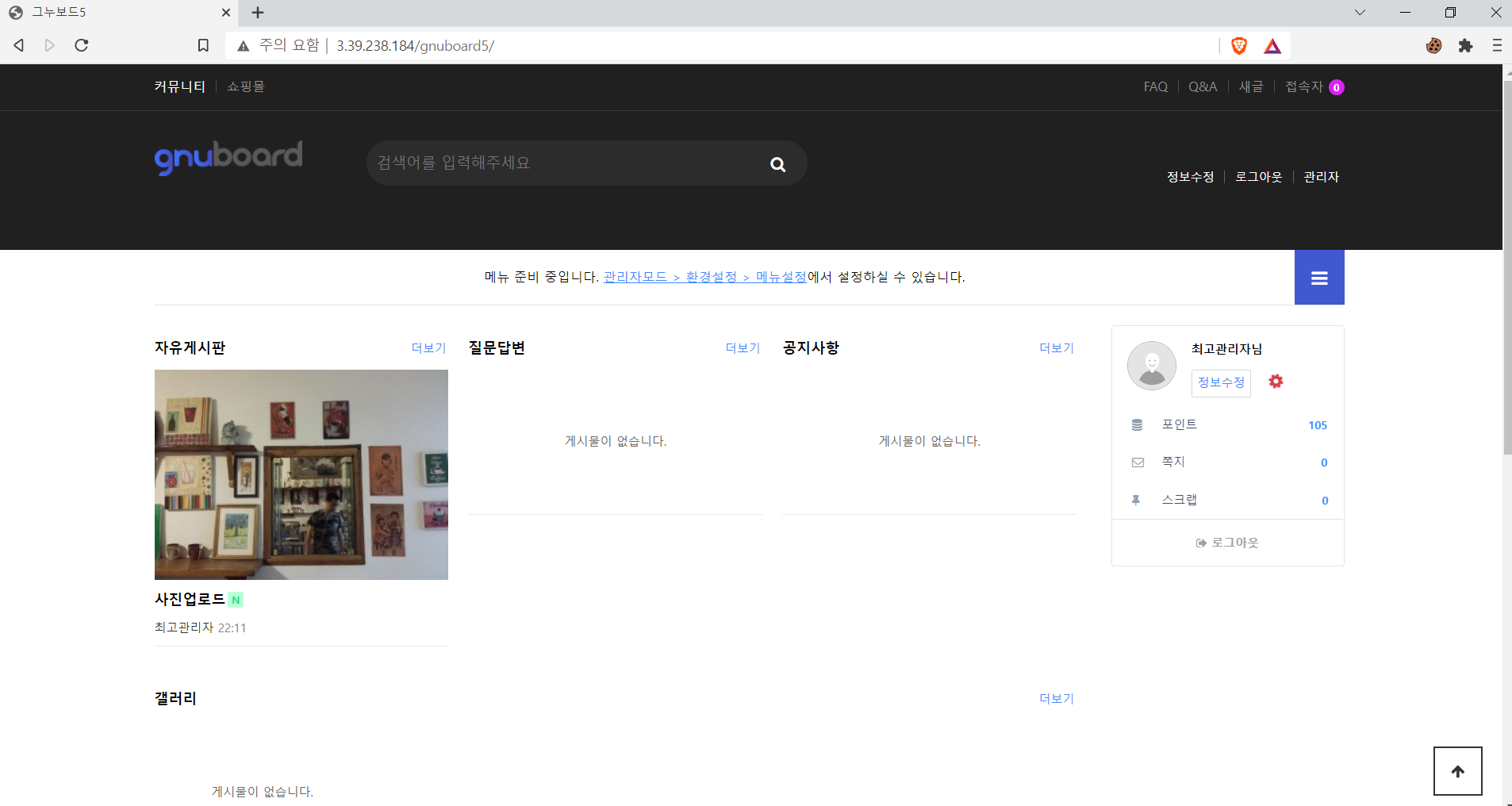Open a new browser tab

coord(258,13)
